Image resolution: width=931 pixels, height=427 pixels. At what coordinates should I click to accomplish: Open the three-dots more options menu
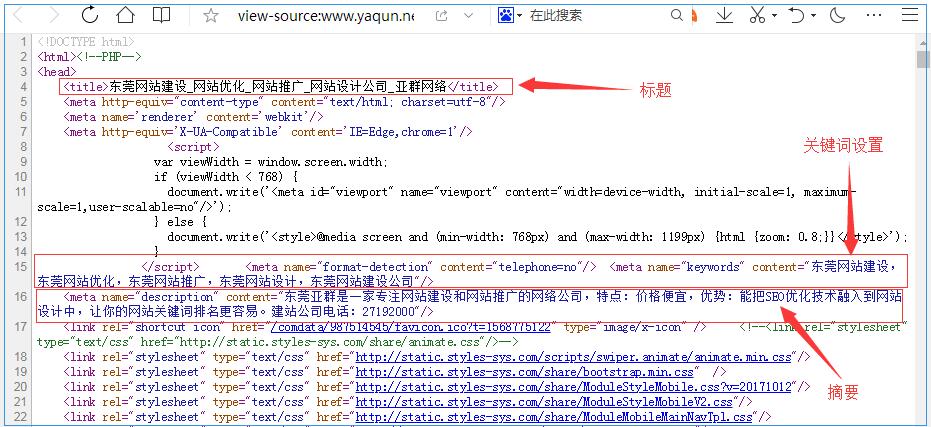click(x=873, y=16)
